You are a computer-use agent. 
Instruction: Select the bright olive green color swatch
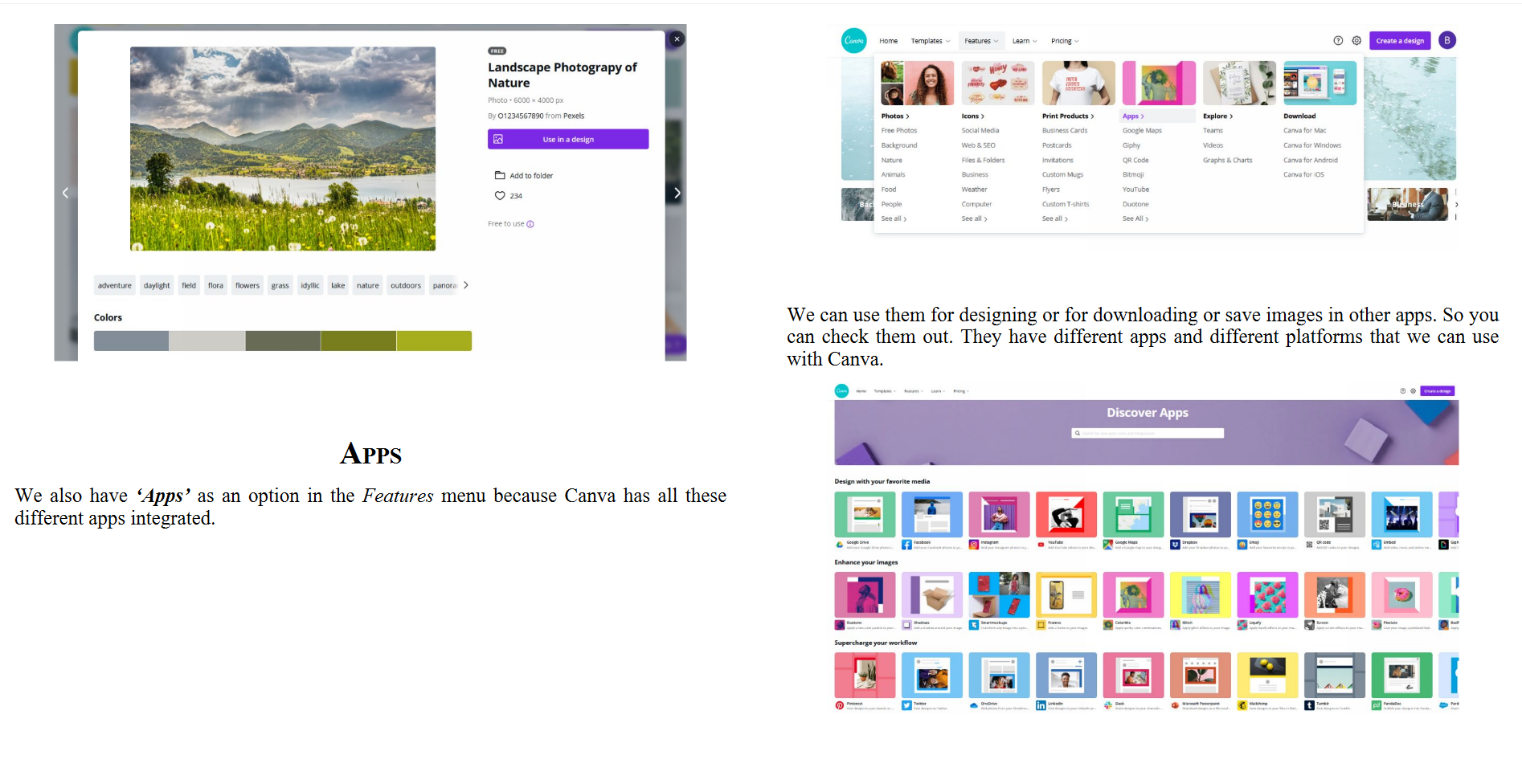coord(434,341)
